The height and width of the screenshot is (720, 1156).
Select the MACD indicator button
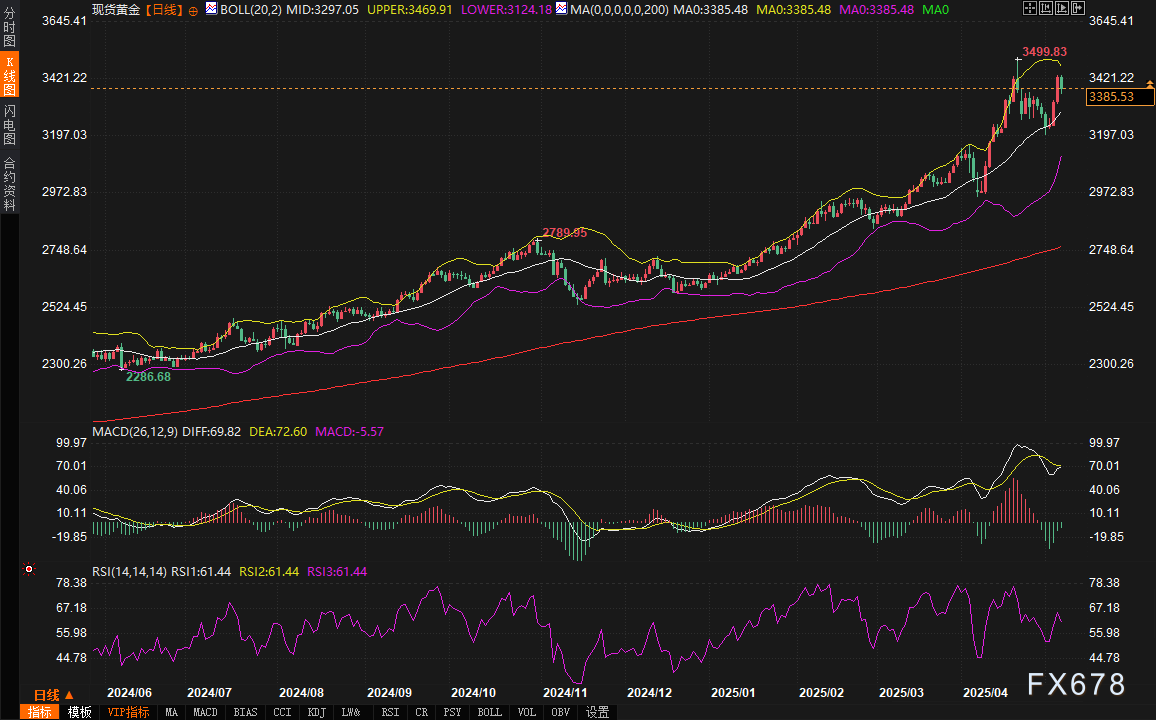pos(205,712)
